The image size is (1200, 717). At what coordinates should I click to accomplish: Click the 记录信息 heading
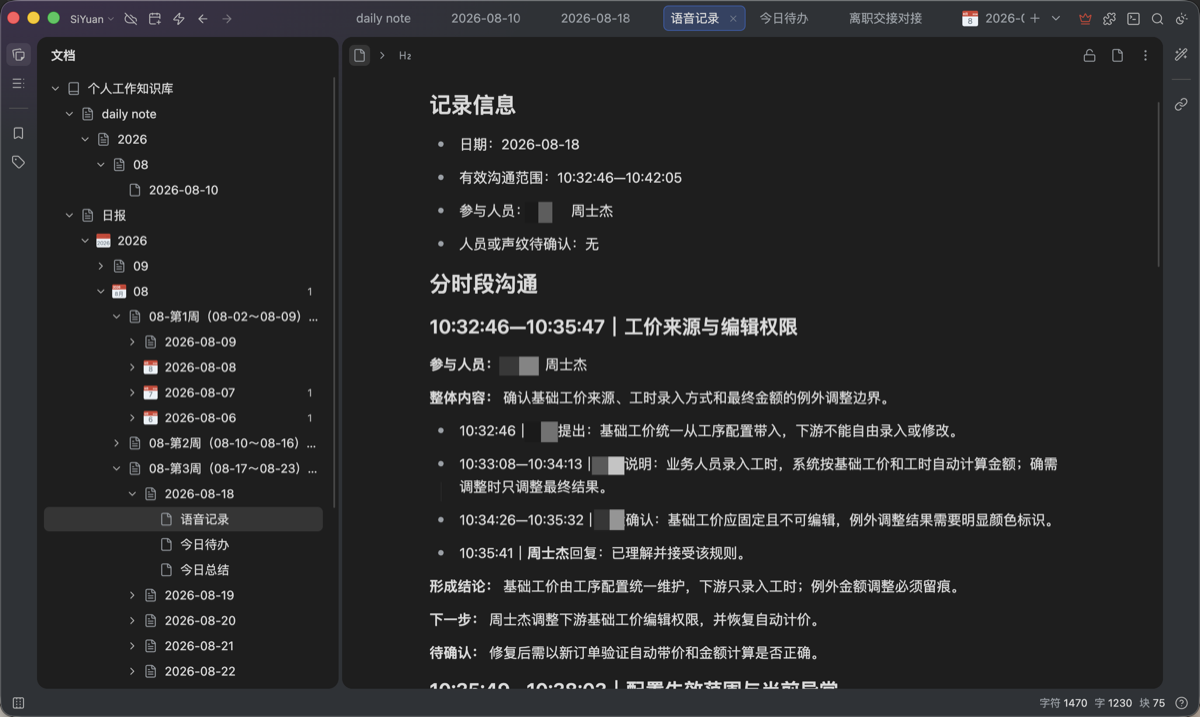[473, 105]
